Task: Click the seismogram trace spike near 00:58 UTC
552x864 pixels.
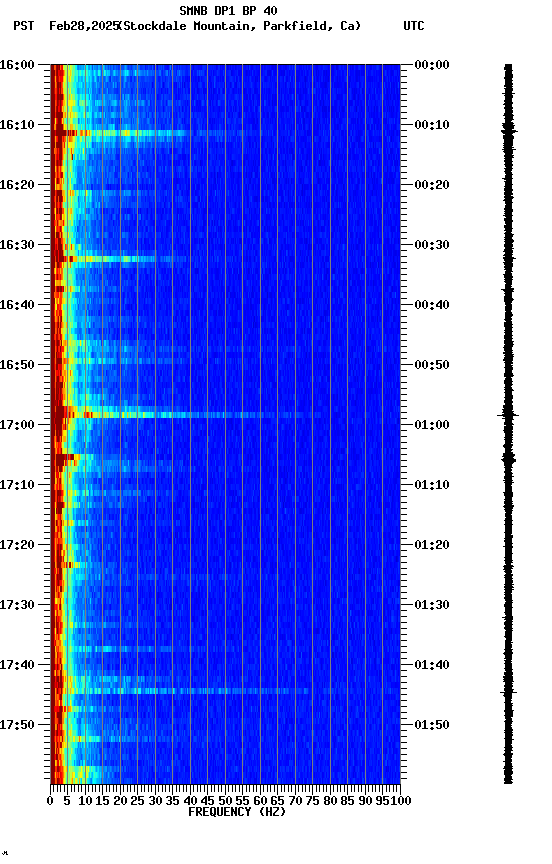Action: tap(508, 415)
